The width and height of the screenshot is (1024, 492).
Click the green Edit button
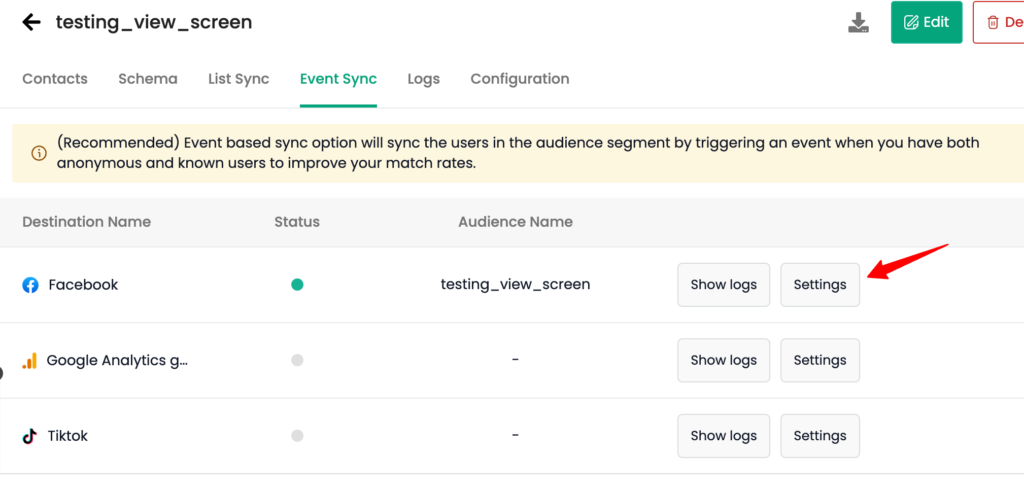pyautogui.click(x=926, y=22)
